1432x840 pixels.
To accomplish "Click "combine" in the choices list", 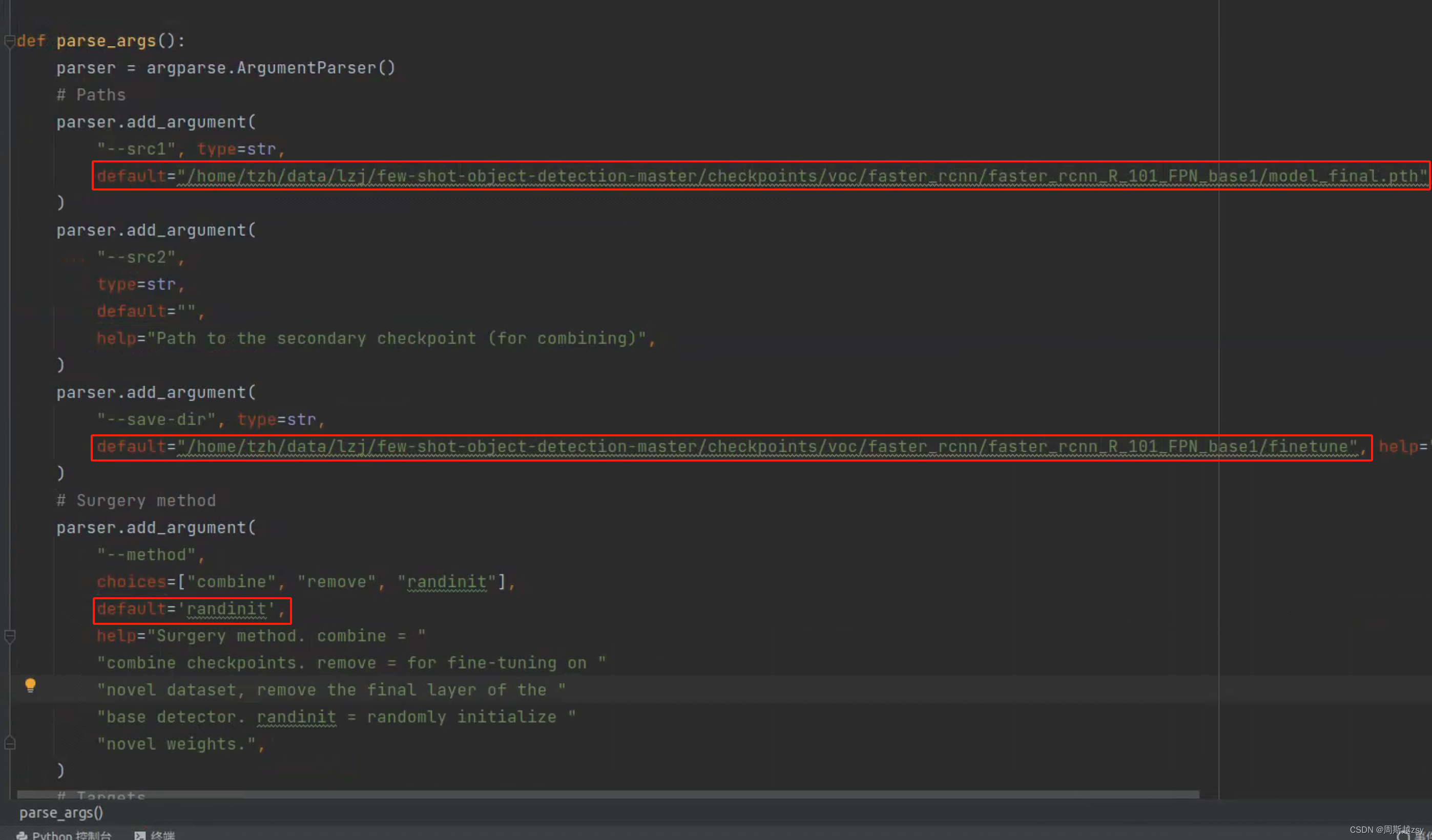I will pos(231,582).
